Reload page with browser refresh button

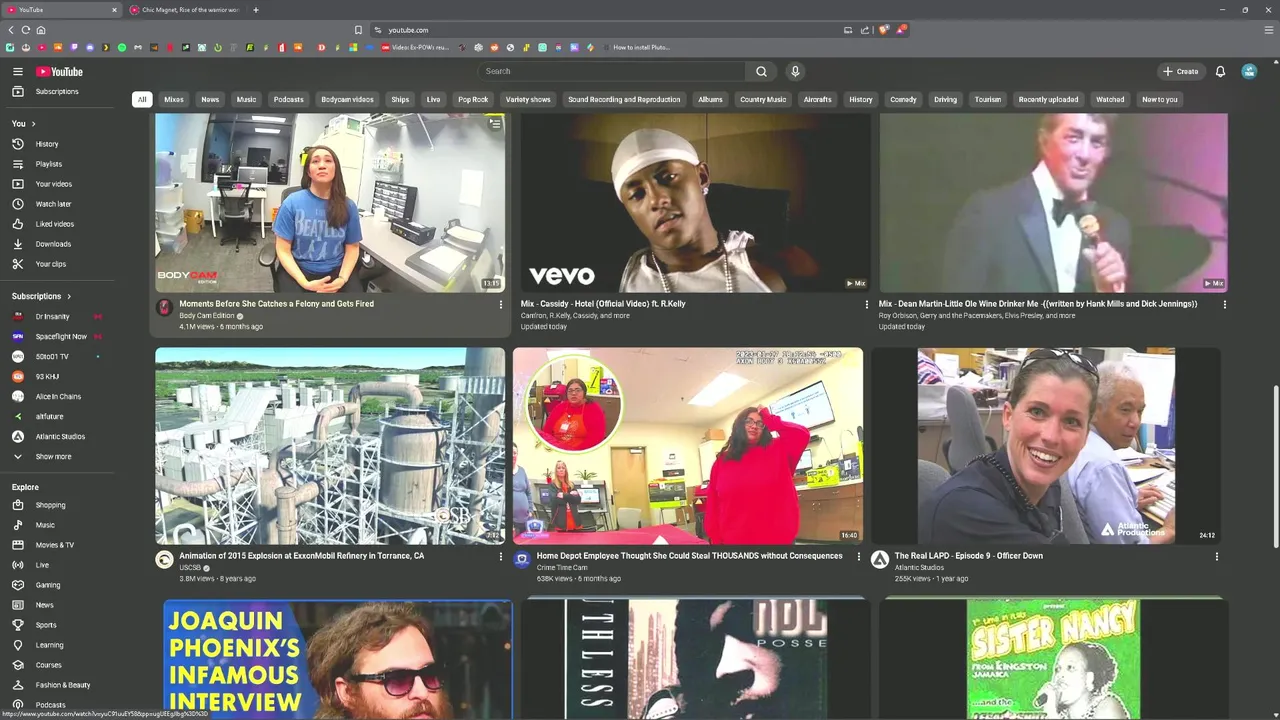25,30
